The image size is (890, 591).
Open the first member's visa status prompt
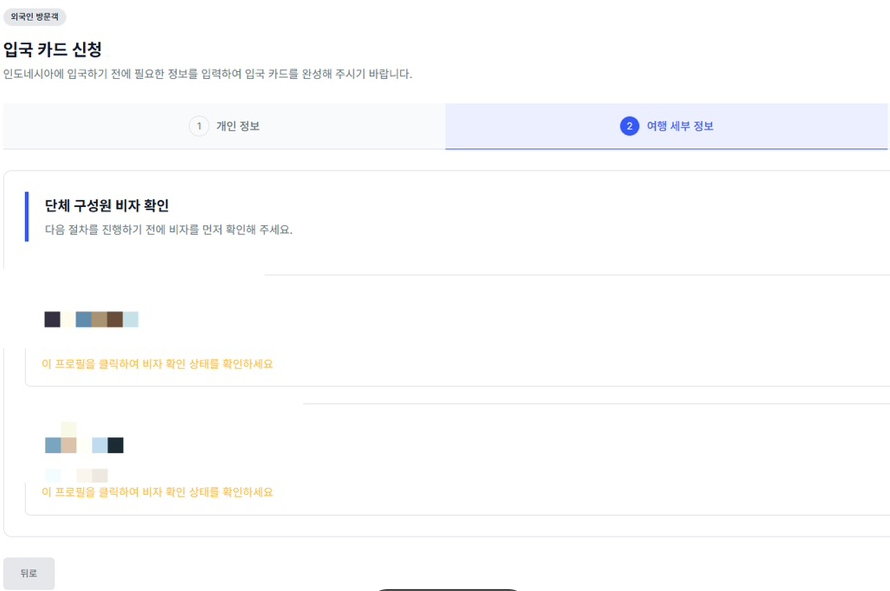pos(157,364)
